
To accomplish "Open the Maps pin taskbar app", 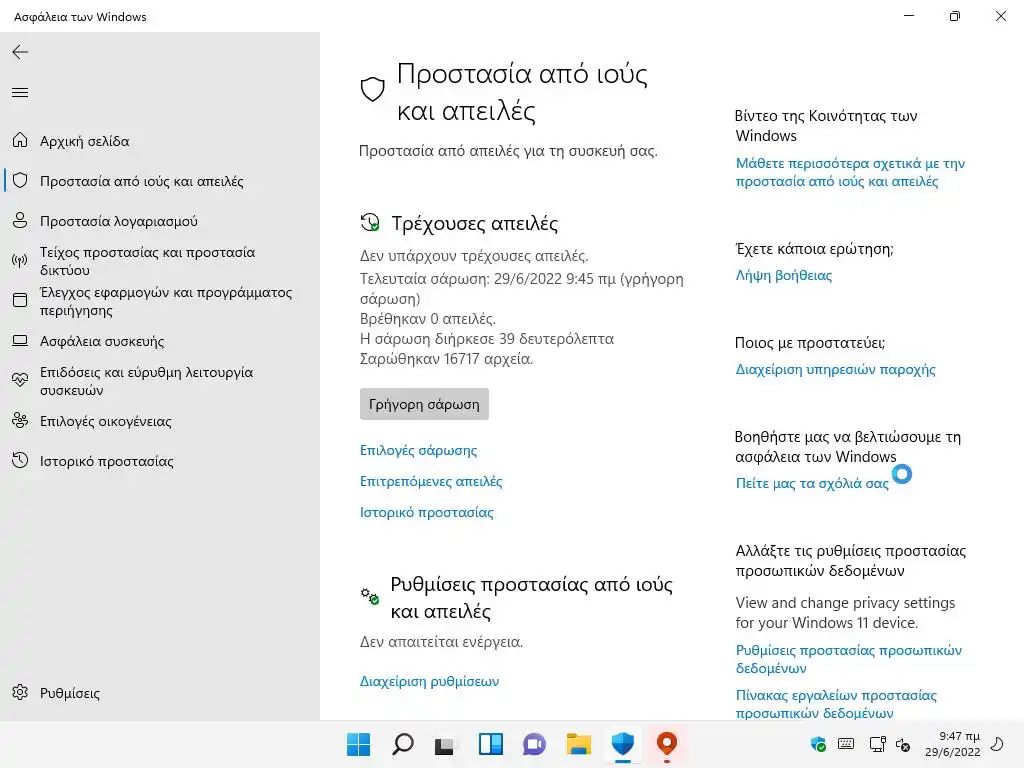I will click(666, 744).
